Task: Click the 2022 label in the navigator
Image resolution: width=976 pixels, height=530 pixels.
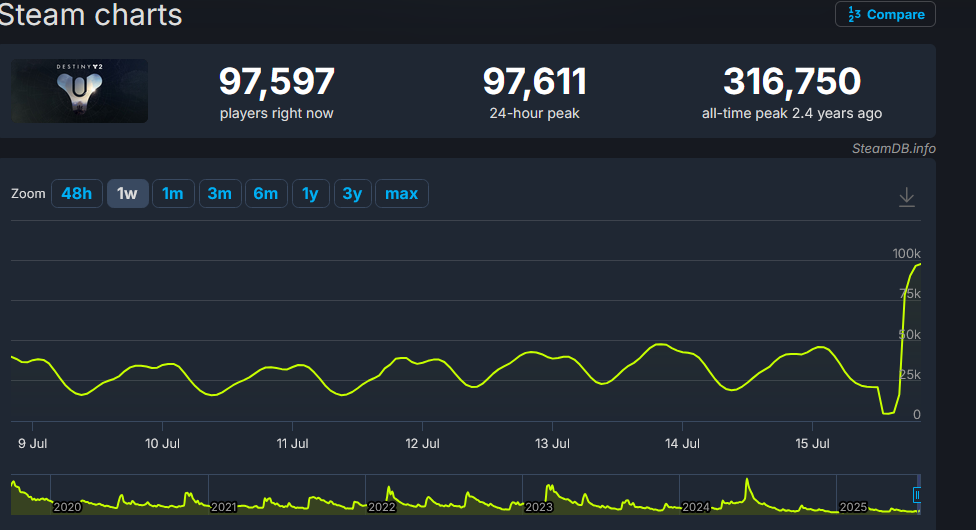Action: pos(381,507)
